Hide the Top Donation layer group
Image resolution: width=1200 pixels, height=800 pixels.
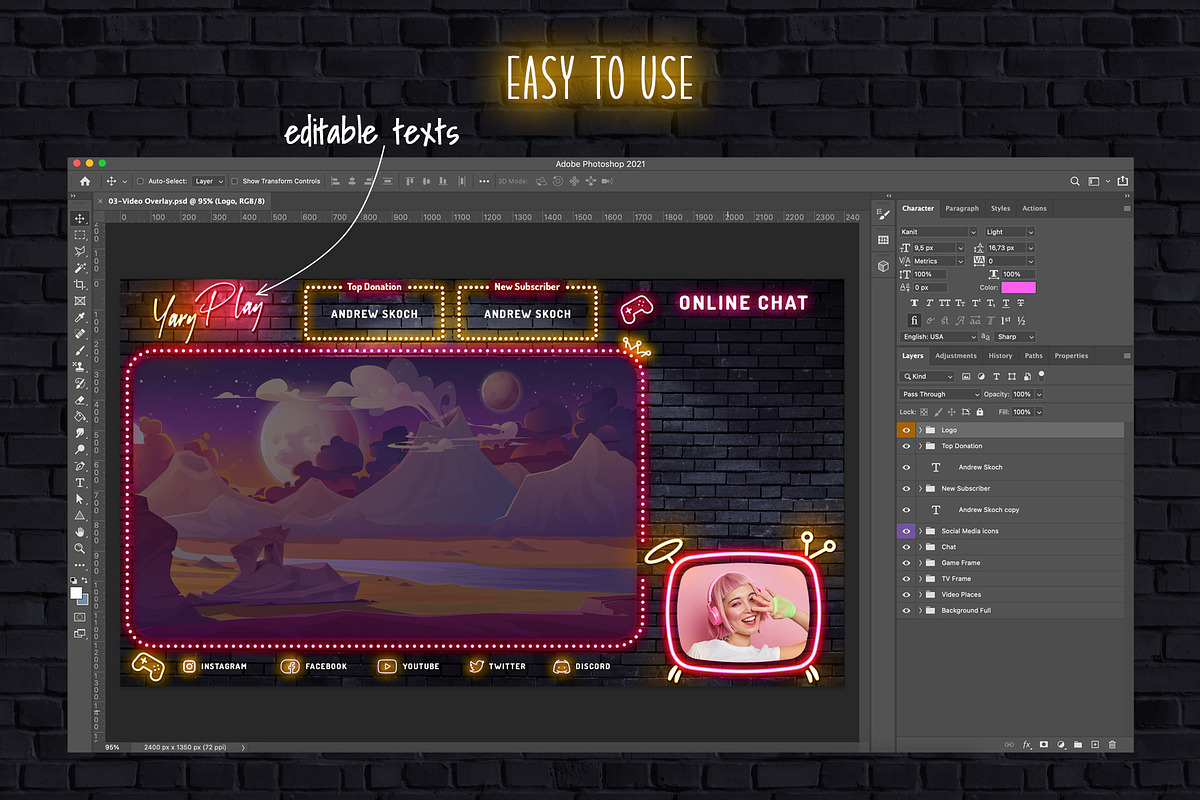(906, 446)
